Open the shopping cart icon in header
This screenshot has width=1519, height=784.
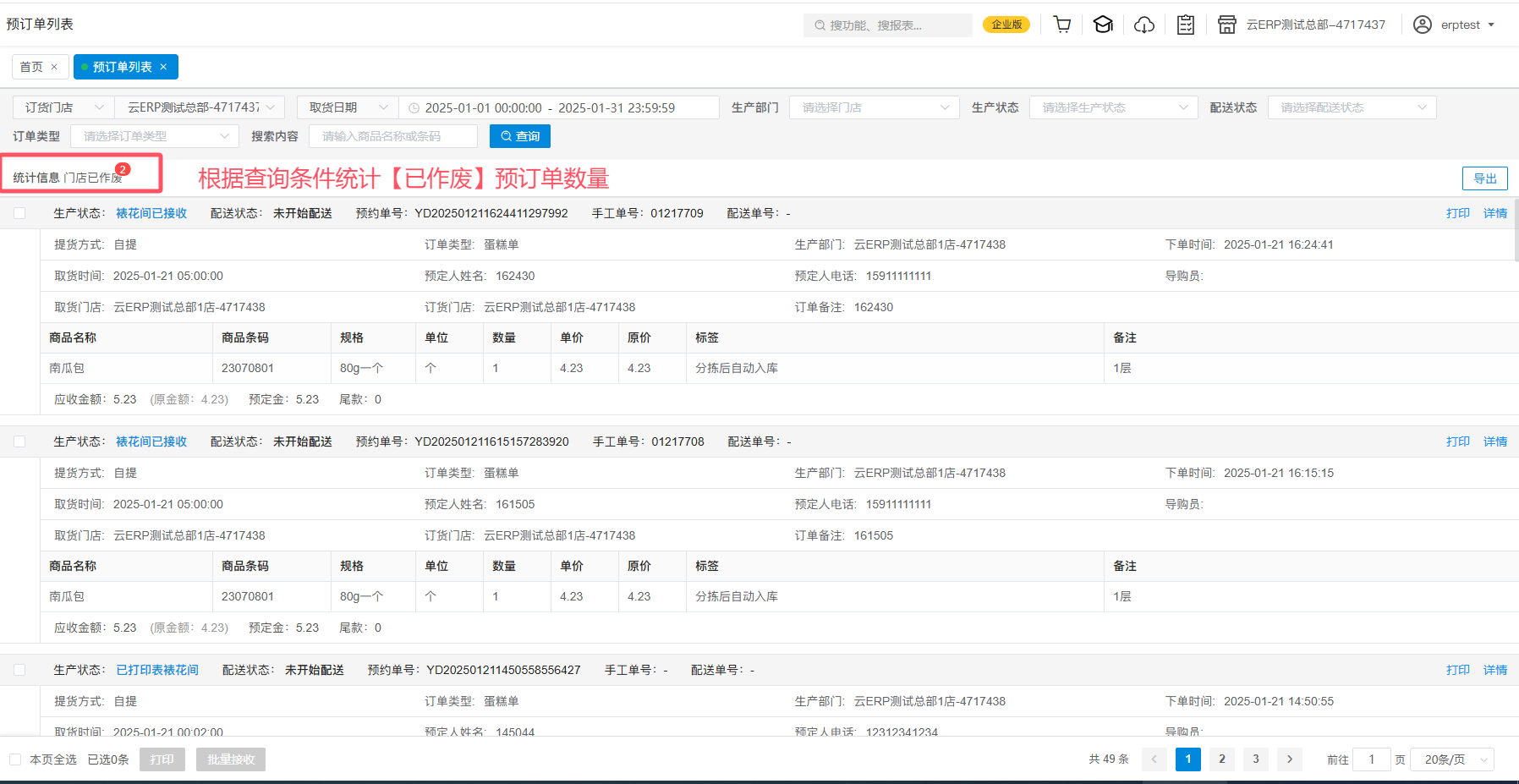1062,25
